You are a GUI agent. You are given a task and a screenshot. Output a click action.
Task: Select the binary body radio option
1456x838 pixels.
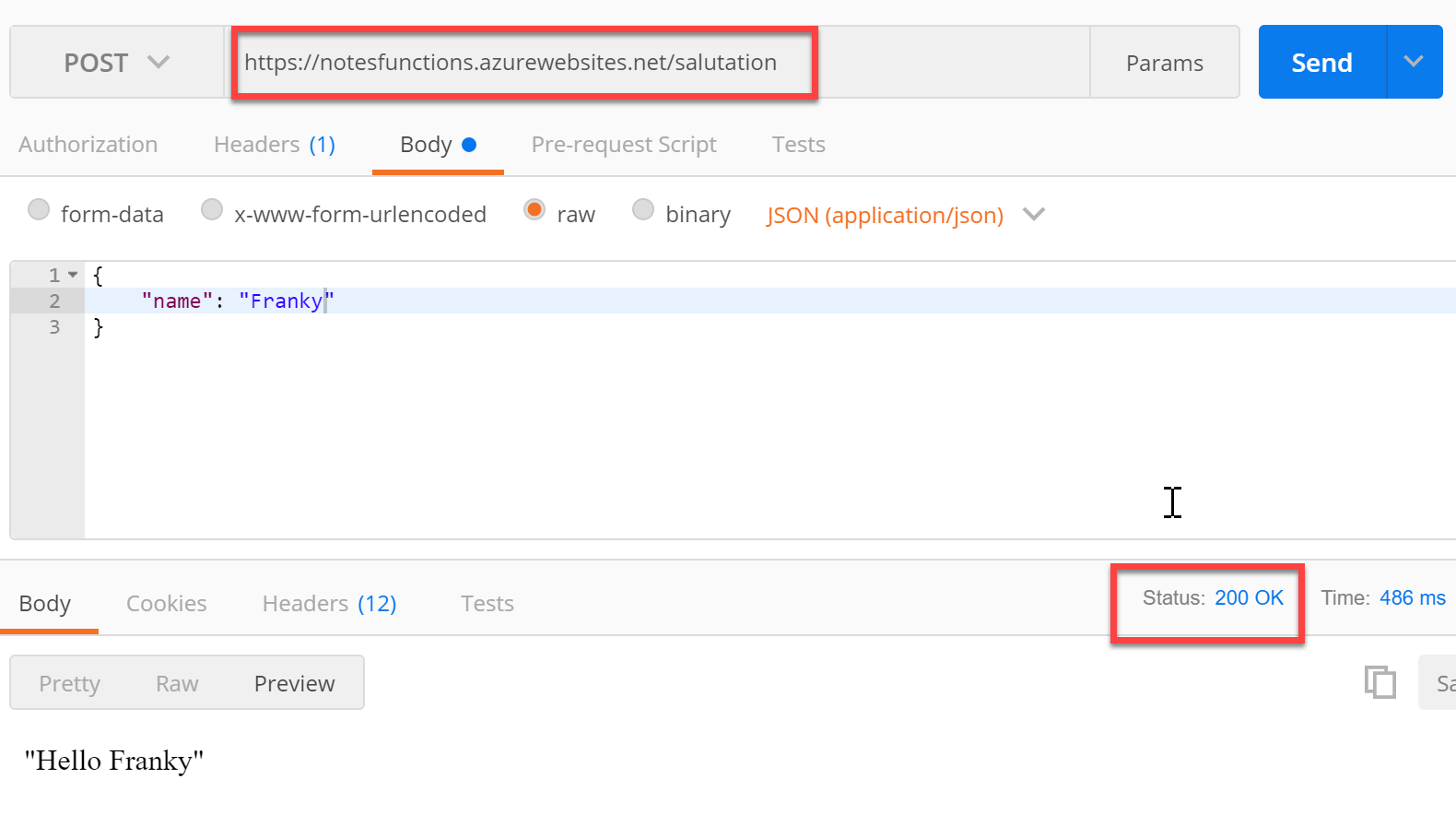(643, 209)
